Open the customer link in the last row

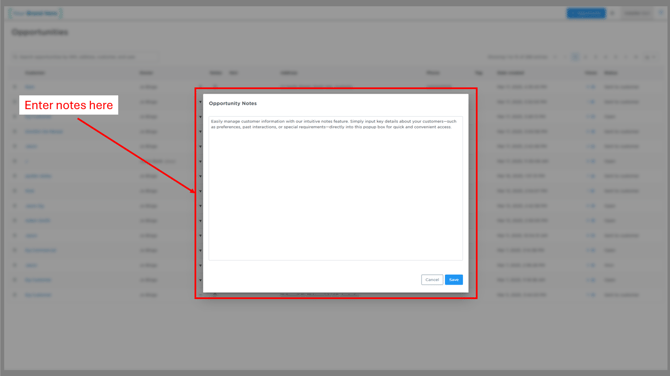coord(38,295)
